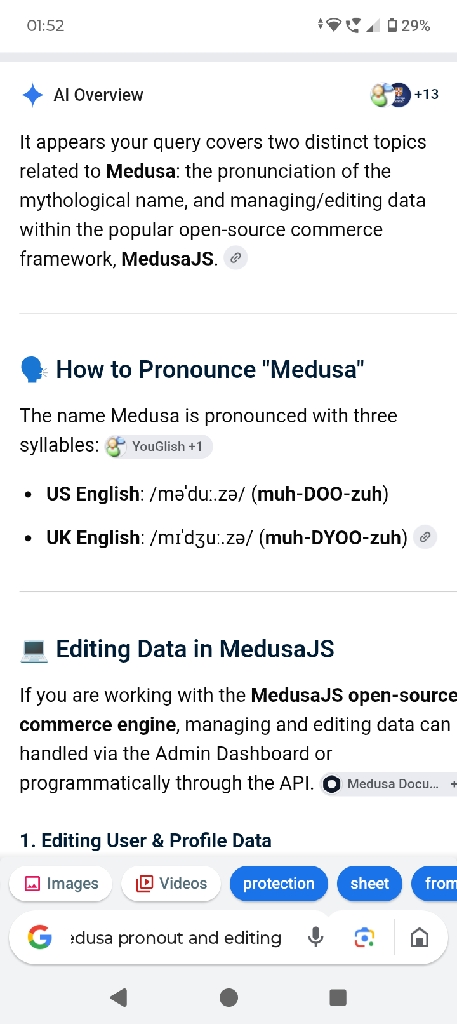Select the 'from' suggestion chip
Viewport: 457px width, 1024px height.
click(x=435, y=884)
